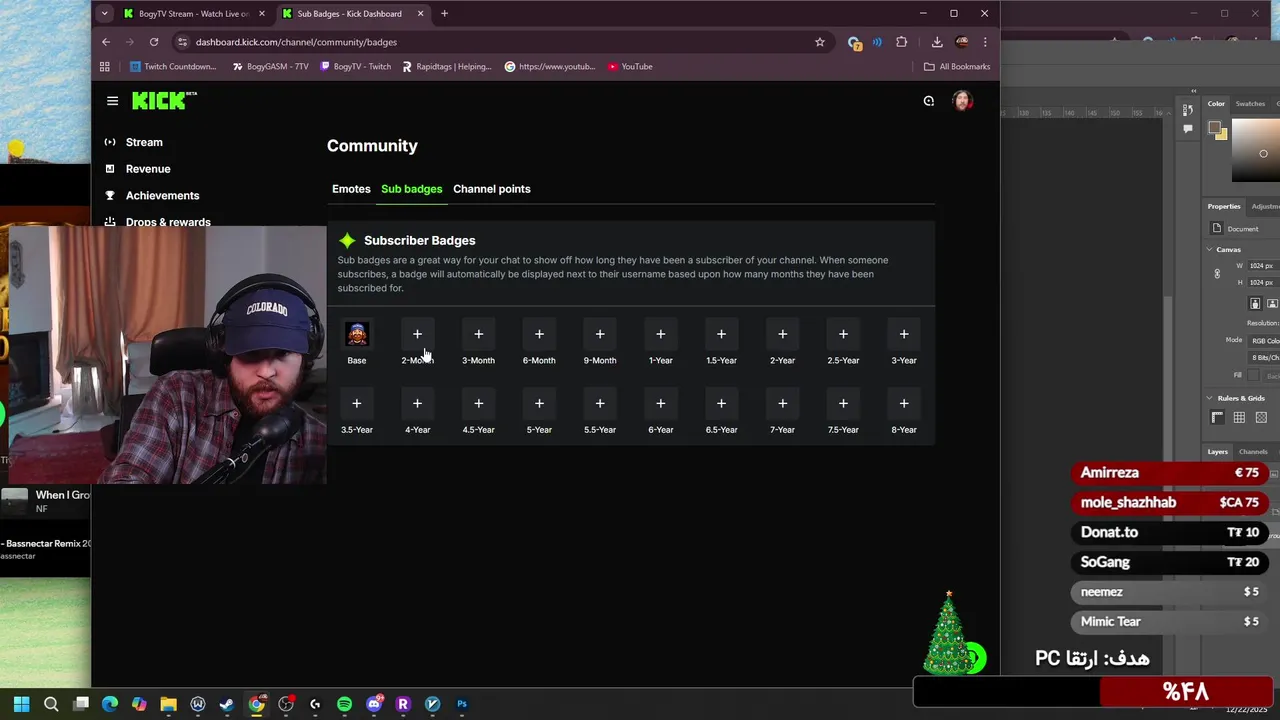Toggle link width and height in Photoshop Canvas

(x=1217, y=274)
